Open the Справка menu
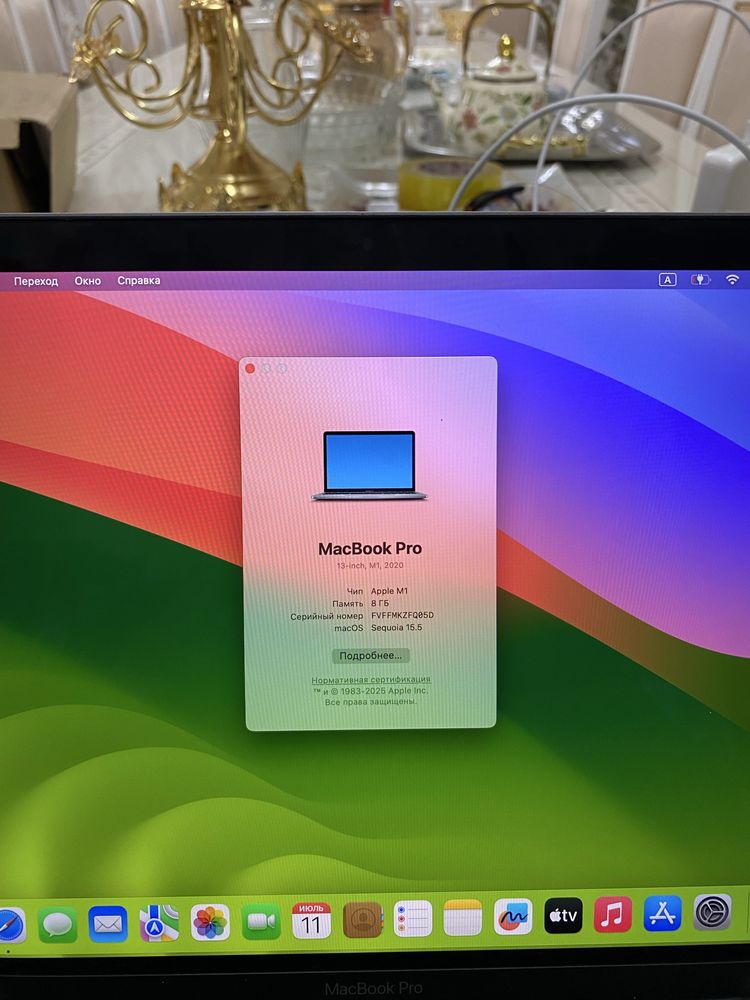Viewport: 750px width, 1000px height. click(138, 281)
